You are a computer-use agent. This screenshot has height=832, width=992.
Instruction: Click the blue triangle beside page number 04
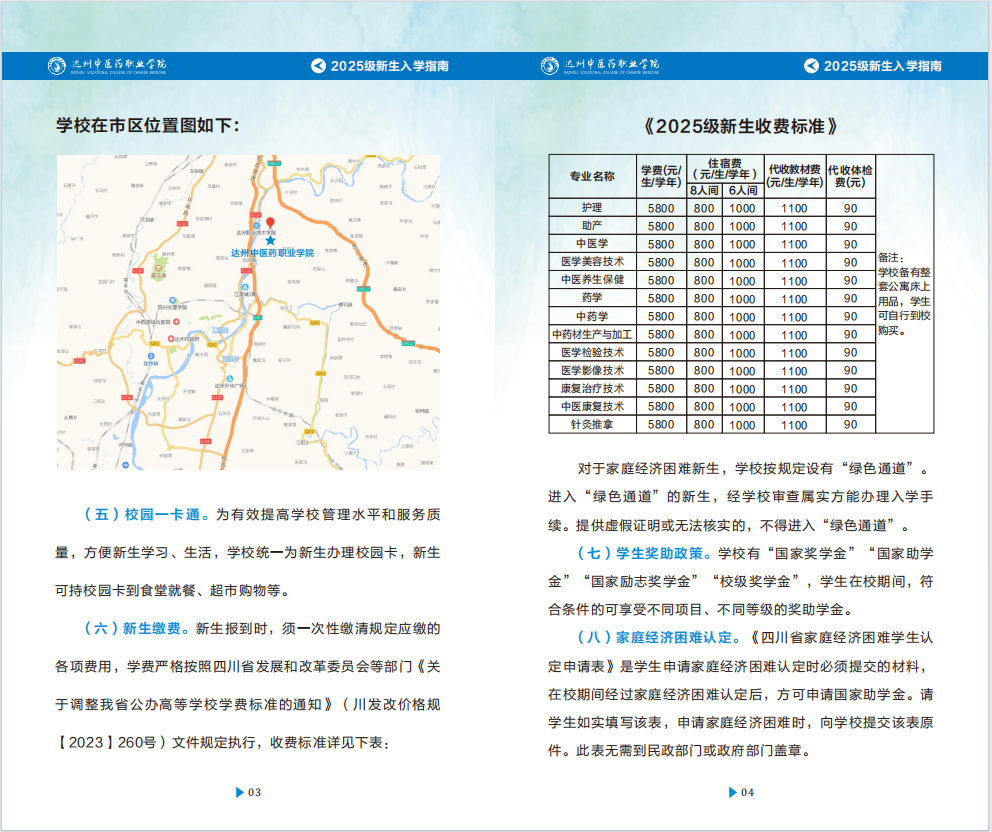coord(732,792)
